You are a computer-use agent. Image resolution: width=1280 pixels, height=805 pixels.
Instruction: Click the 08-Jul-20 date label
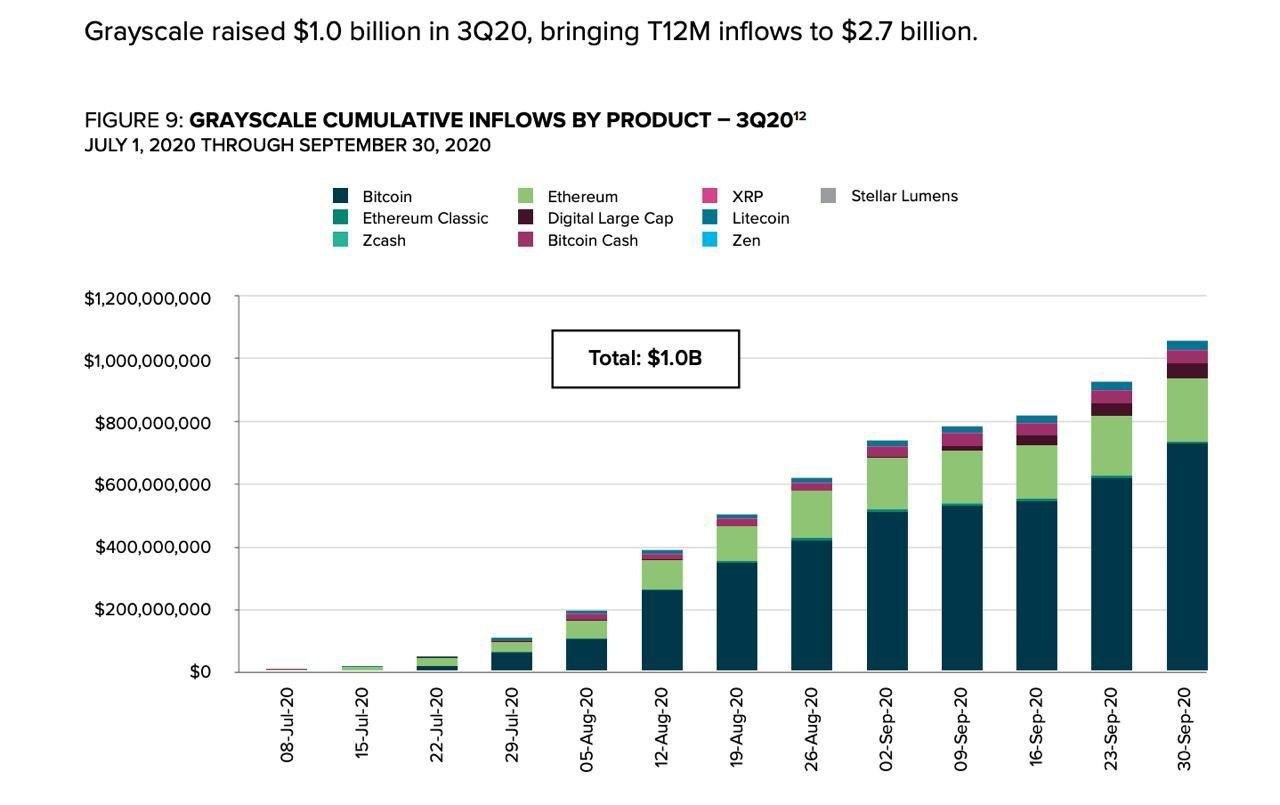[x=287, y=725]
